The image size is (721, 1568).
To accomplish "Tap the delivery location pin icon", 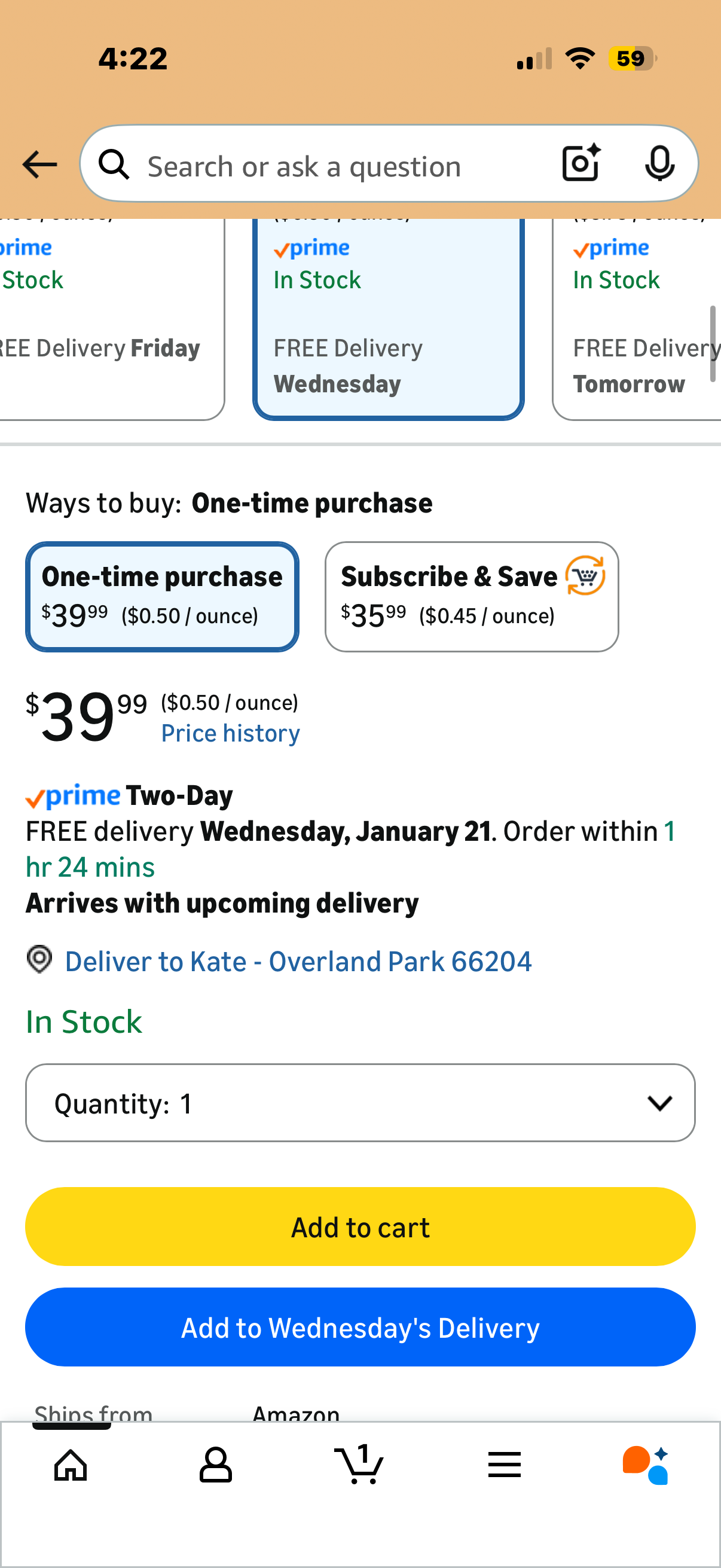I will click(x=39, y=960).
